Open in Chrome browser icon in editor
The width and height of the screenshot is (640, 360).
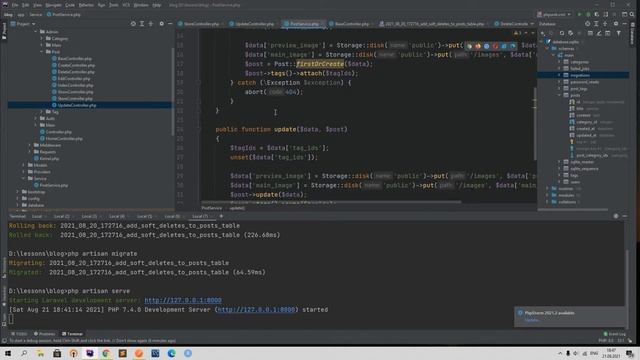click(469, 46)
